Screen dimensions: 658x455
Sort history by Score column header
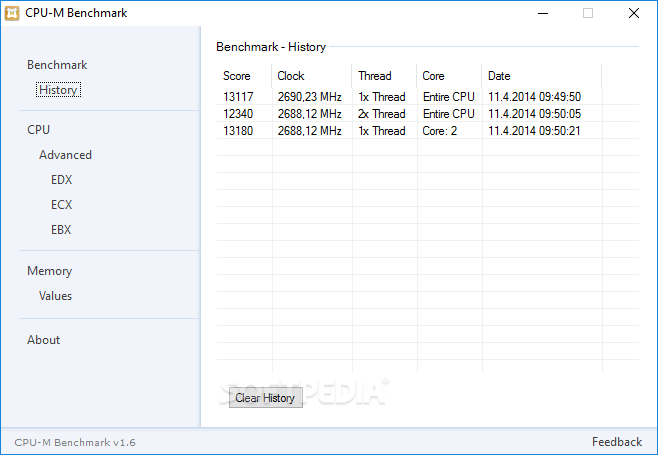point(244,76)
